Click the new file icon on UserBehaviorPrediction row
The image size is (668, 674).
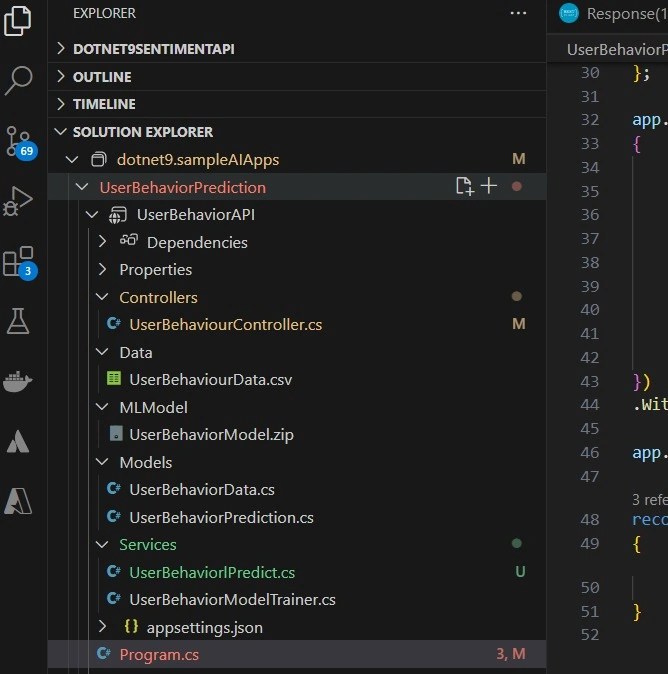pyautogui.click(x=465, y=186)
